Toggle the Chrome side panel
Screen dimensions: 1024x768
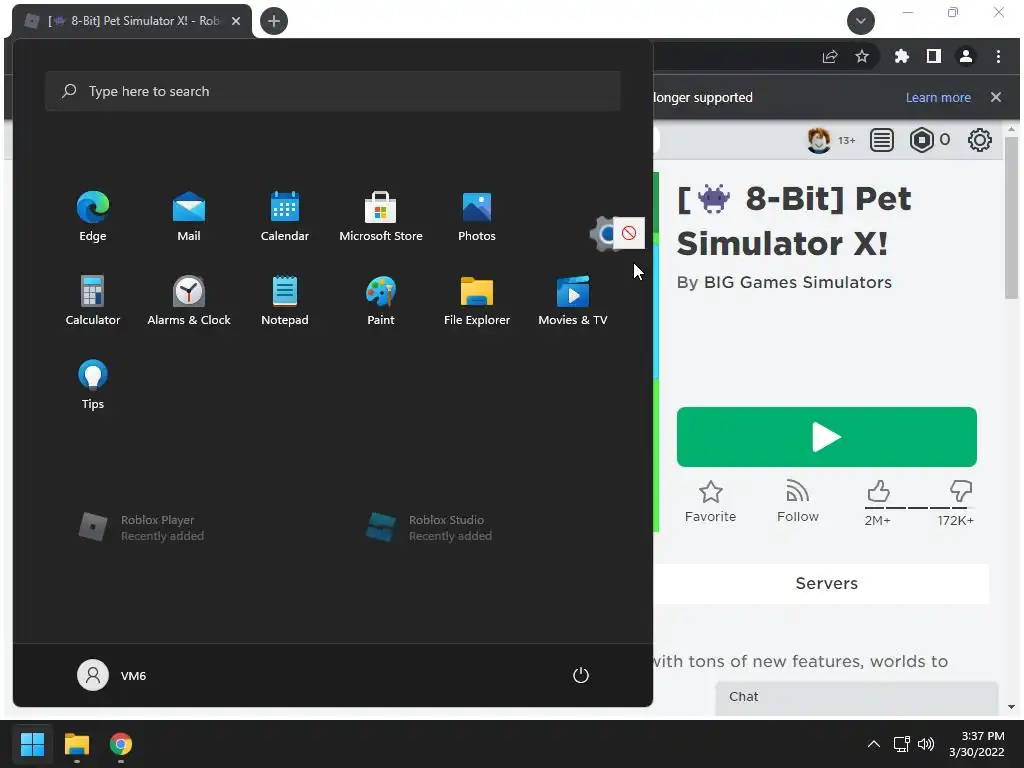coord(934,57)
